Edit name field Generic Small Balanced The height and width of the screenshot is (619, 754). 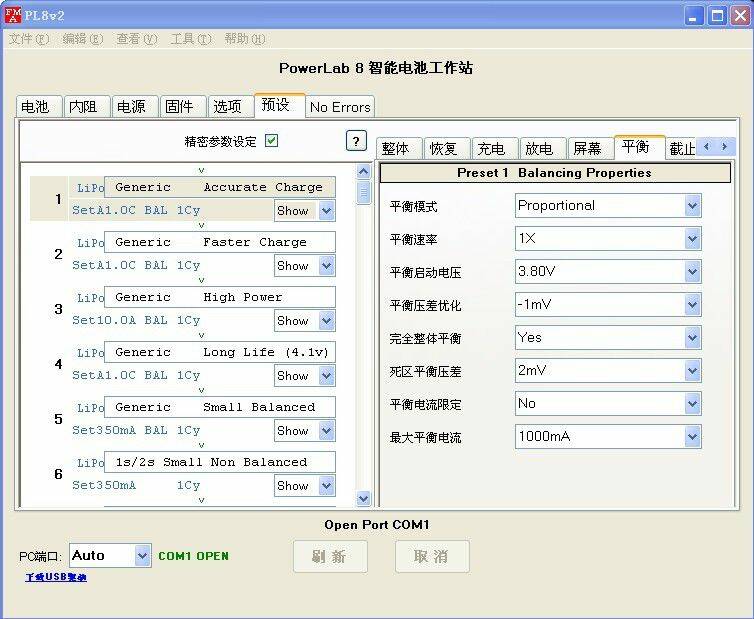coord(219,407)
